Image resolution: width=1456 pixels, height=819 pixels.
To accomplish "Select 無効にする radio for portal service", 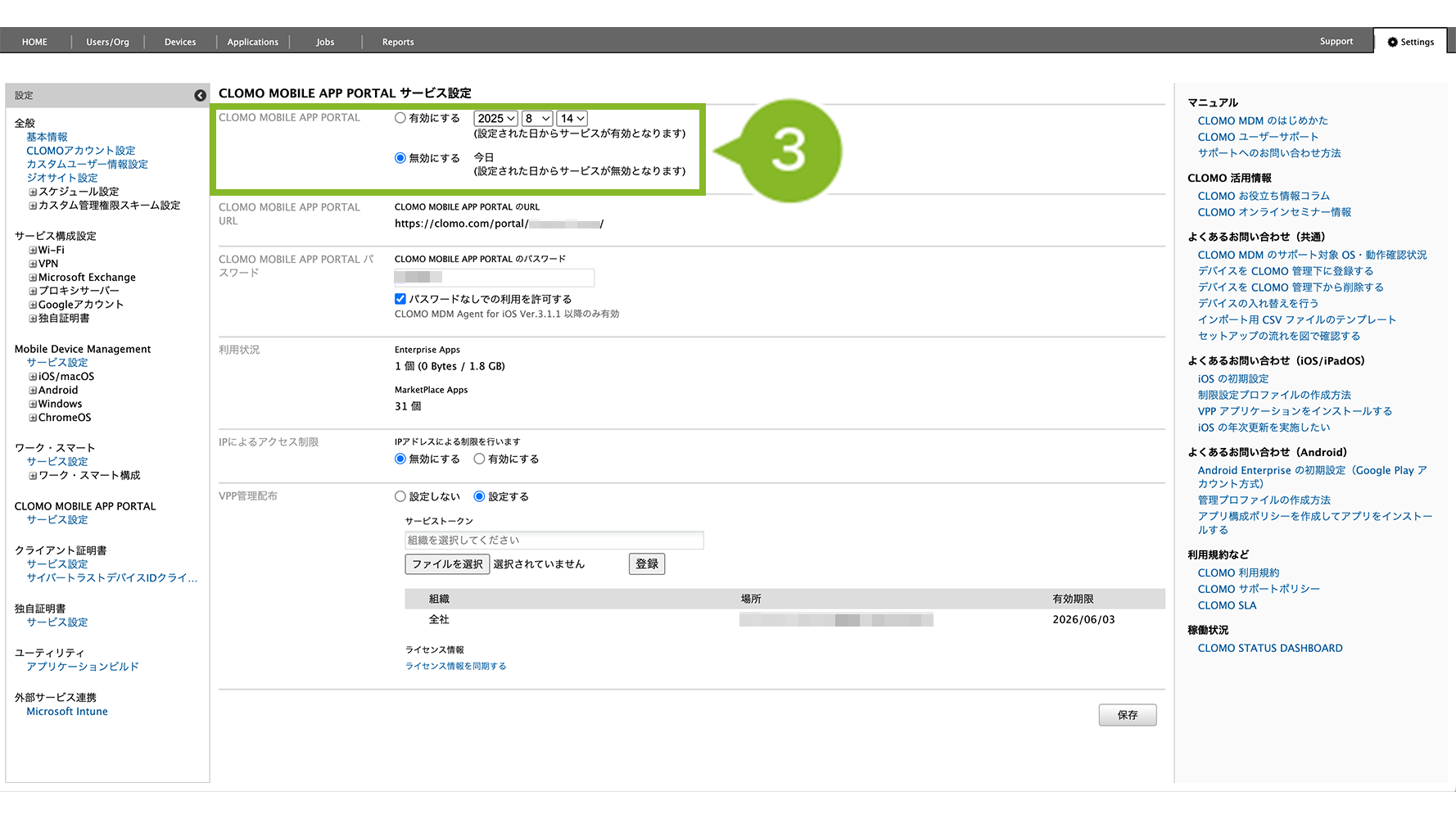I will (400, 158).
